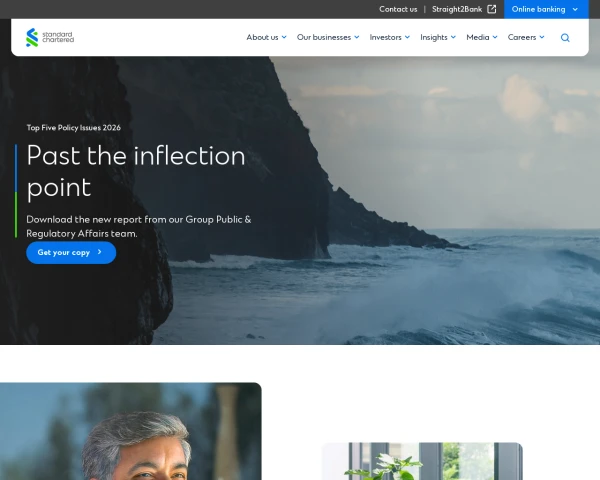Click the Download the new report description text
This screenshot has height=480, width=600.
[x=139, y=226]
